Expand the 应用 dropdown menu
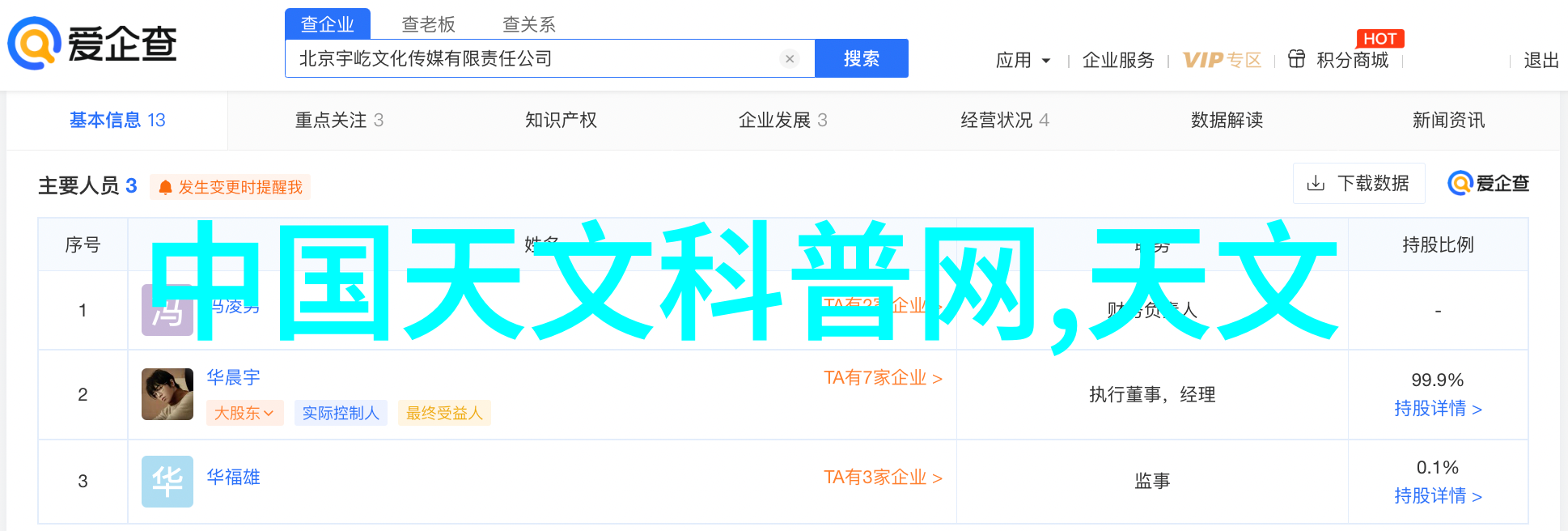1568x531 pixels. [1023, 60]
